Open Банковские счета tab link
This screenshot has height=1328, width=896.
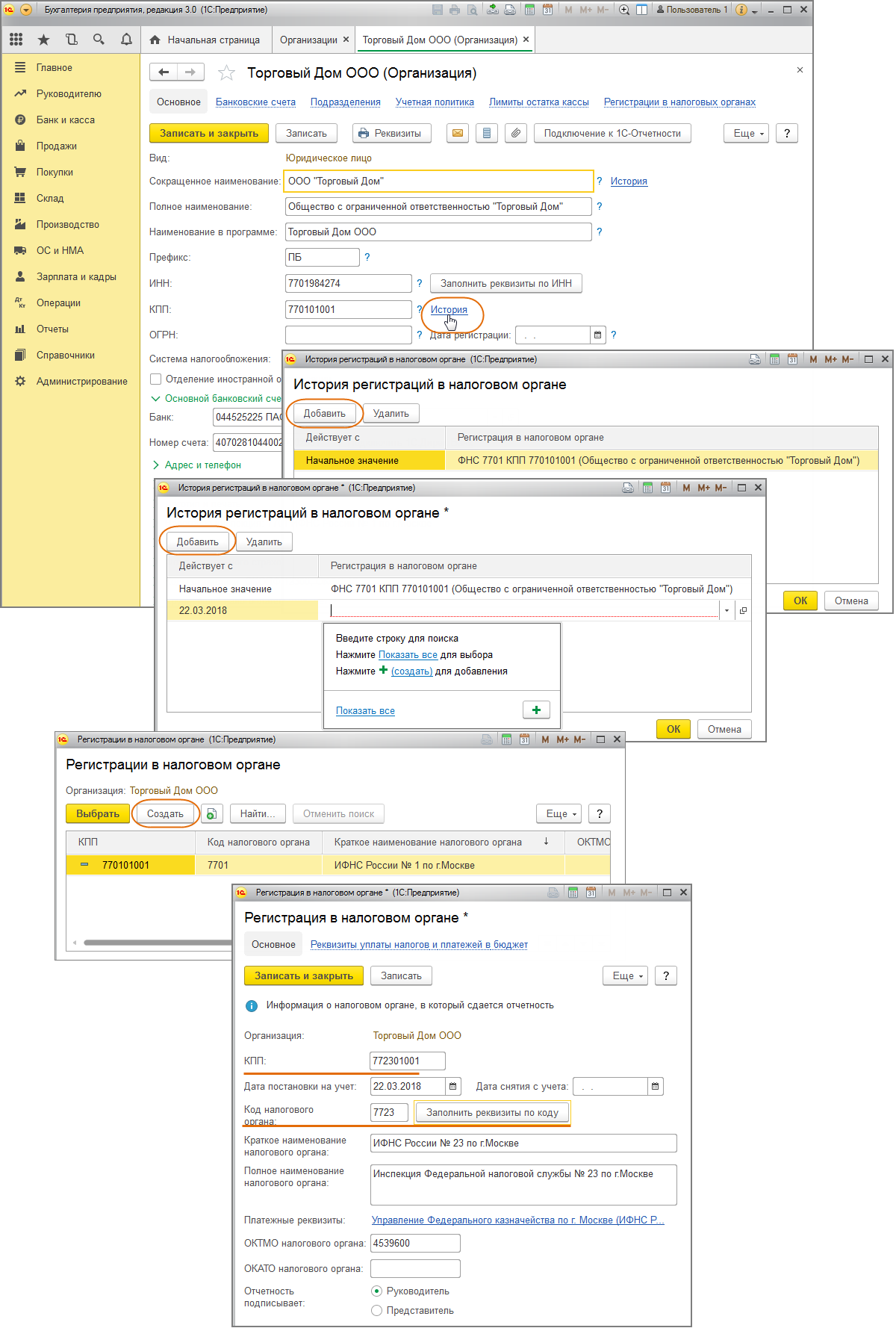point(255,102)
